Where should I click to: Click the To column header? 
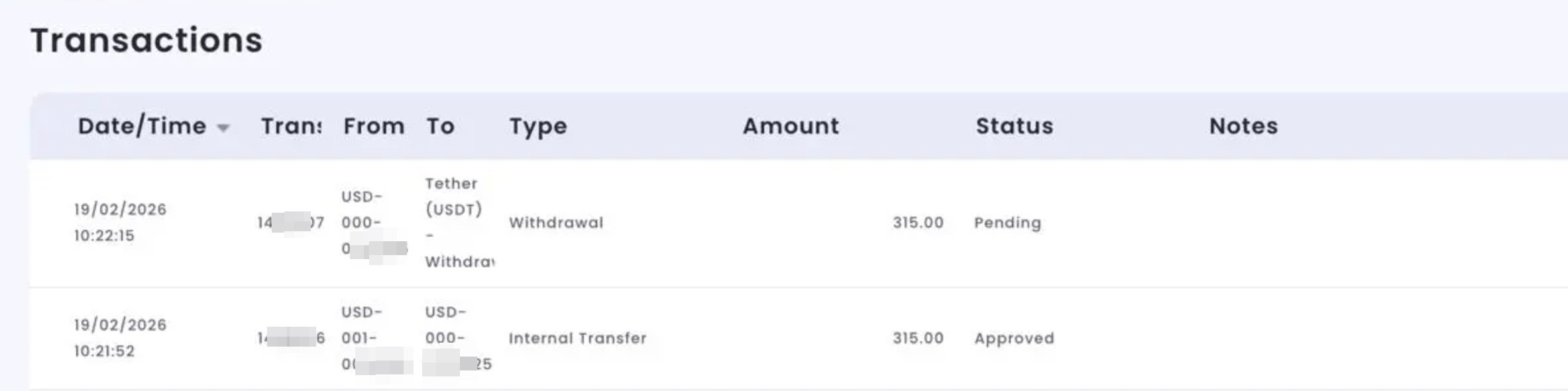440,126
